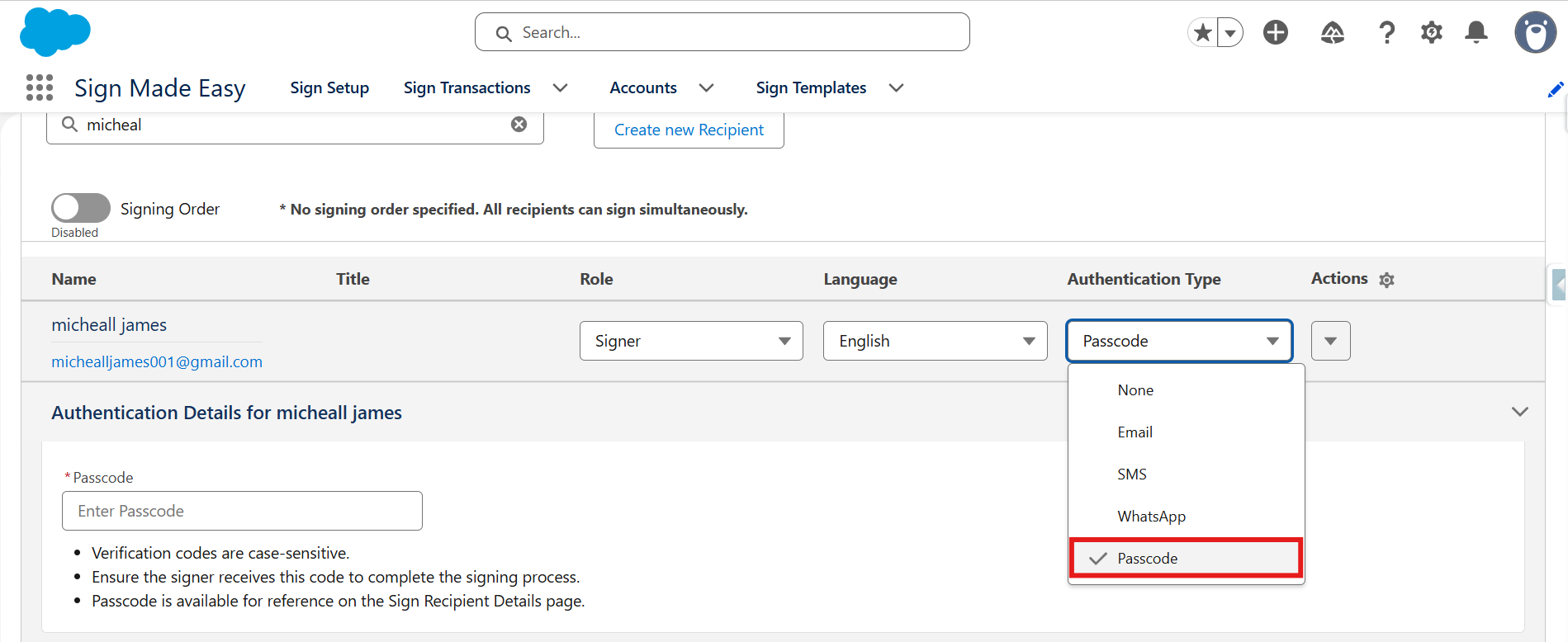
Task: Click the magnifier icon in recipient search
Action: point(70,124)
